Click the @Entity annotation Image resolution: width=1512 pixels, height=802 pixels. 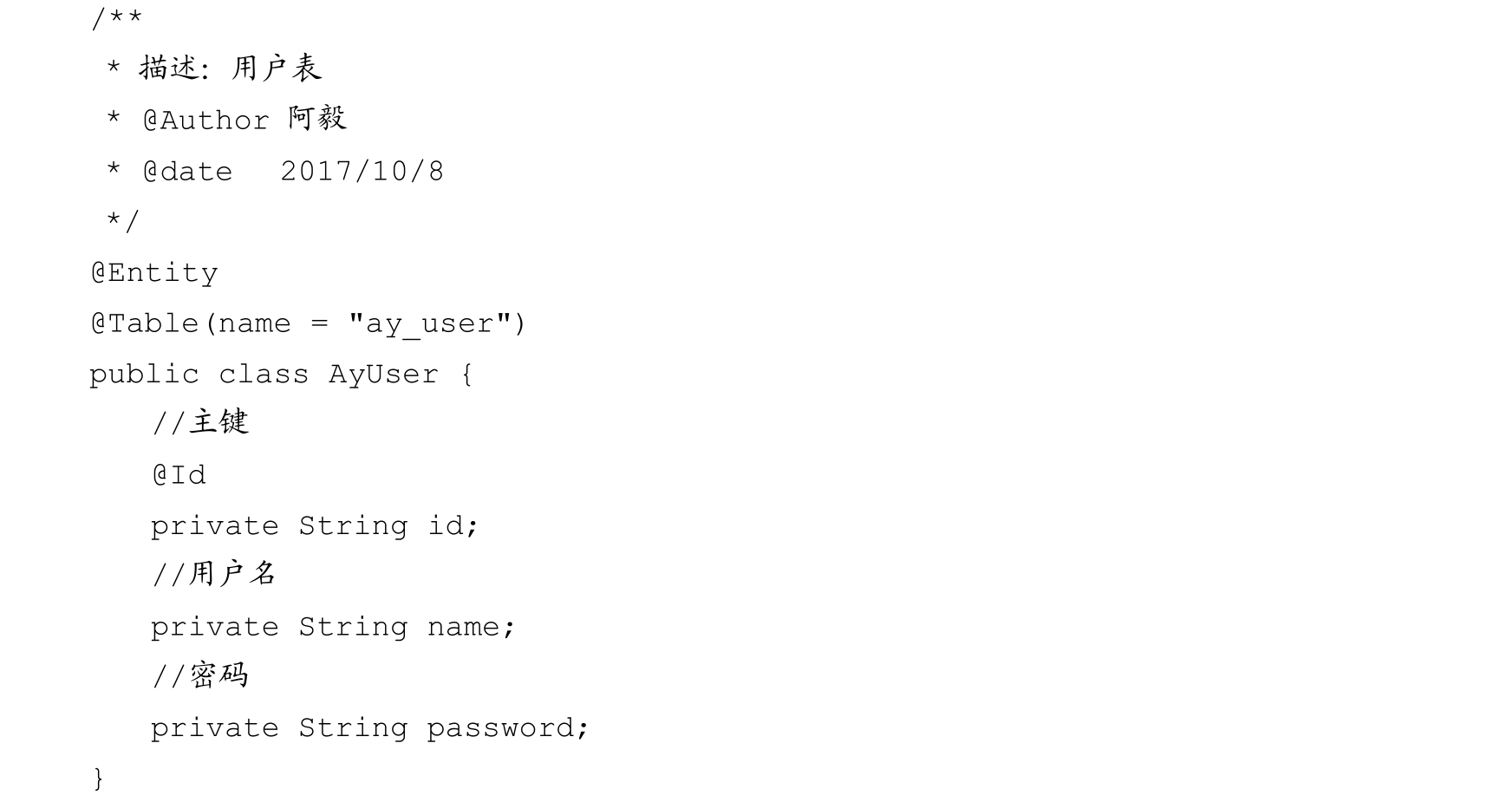[x=154, y=273]
